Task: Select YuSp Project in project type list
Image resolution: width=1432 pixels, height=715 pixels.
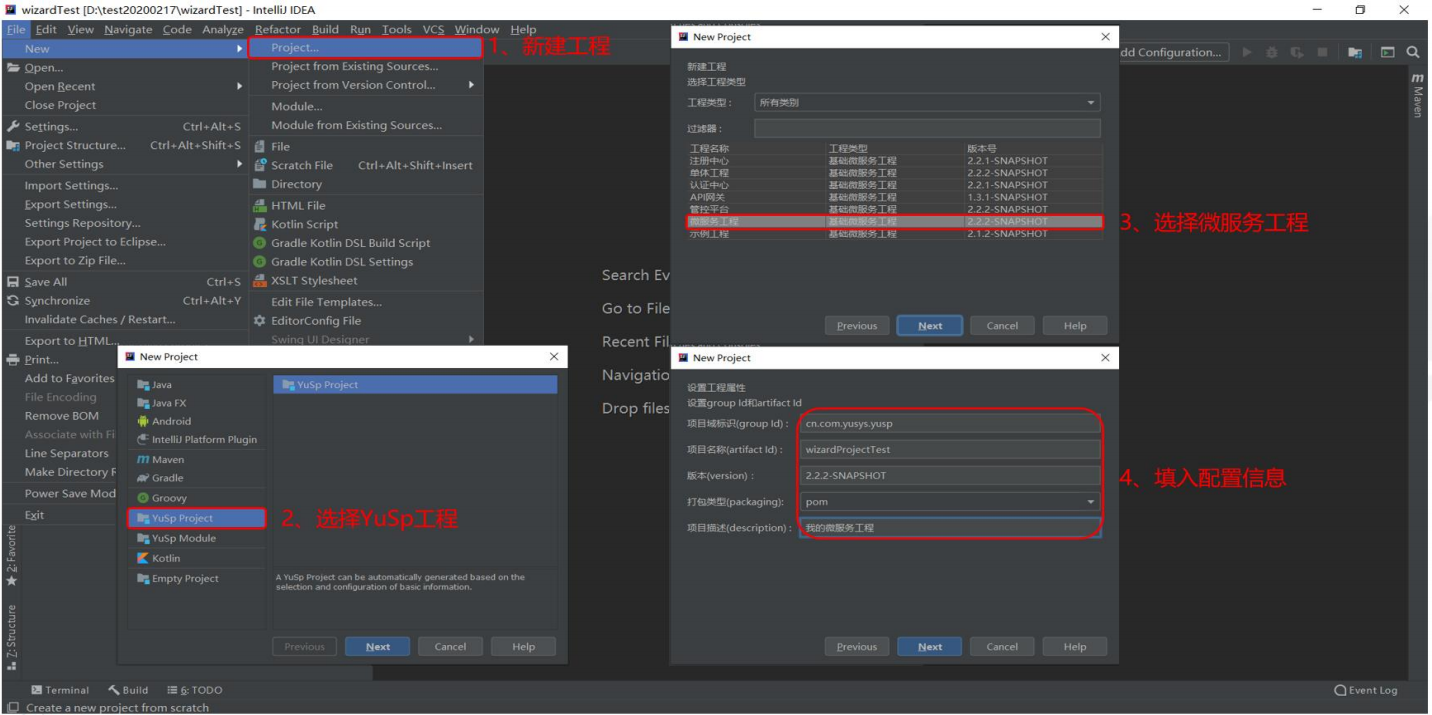Action: pyautogui.click(x=197, y=518)
